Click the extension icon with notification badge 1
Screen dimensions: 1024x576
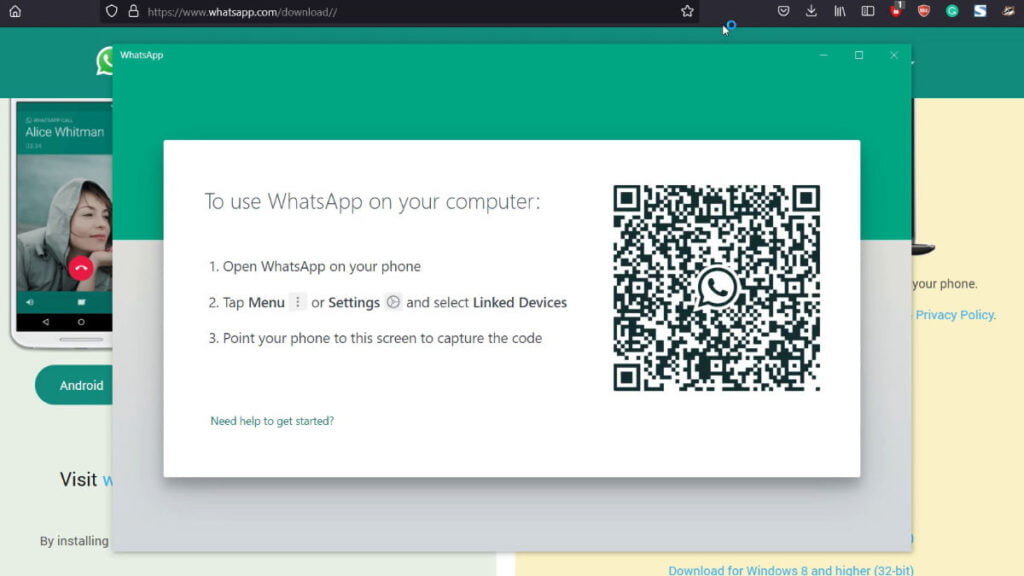coord(897,11)
